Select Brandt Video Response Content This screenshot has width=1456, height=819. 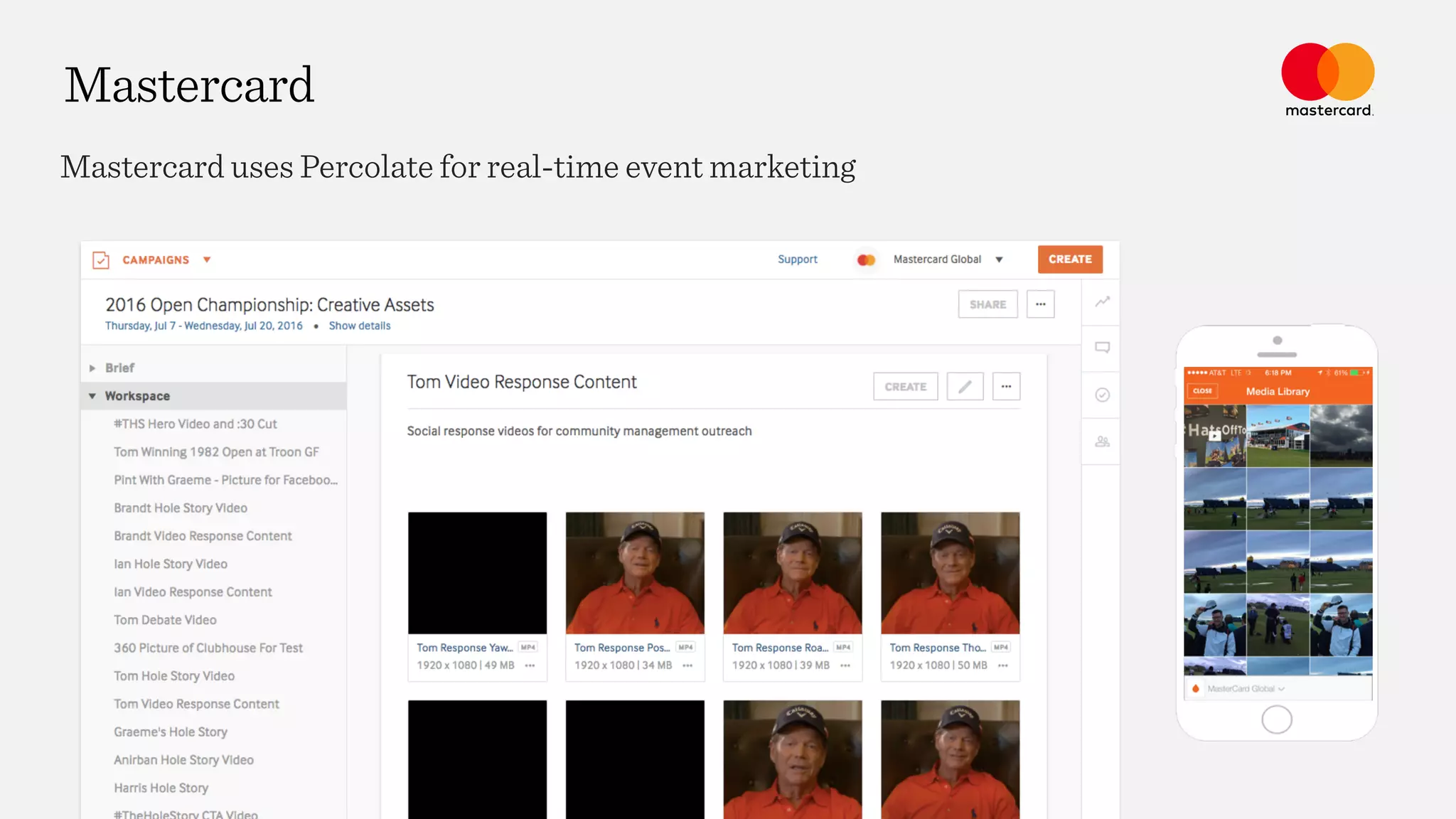[x=203, y=536]
